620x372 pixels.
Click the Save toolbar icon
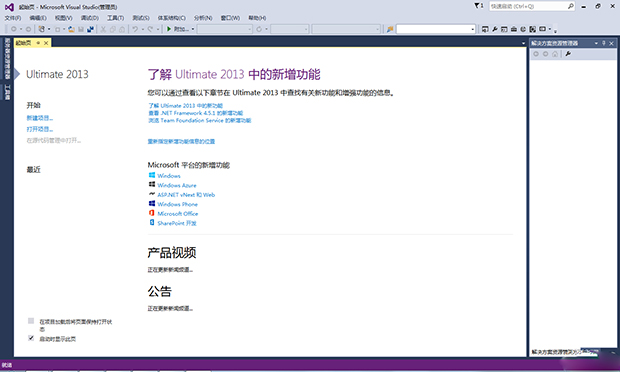[x=81, y=29]
